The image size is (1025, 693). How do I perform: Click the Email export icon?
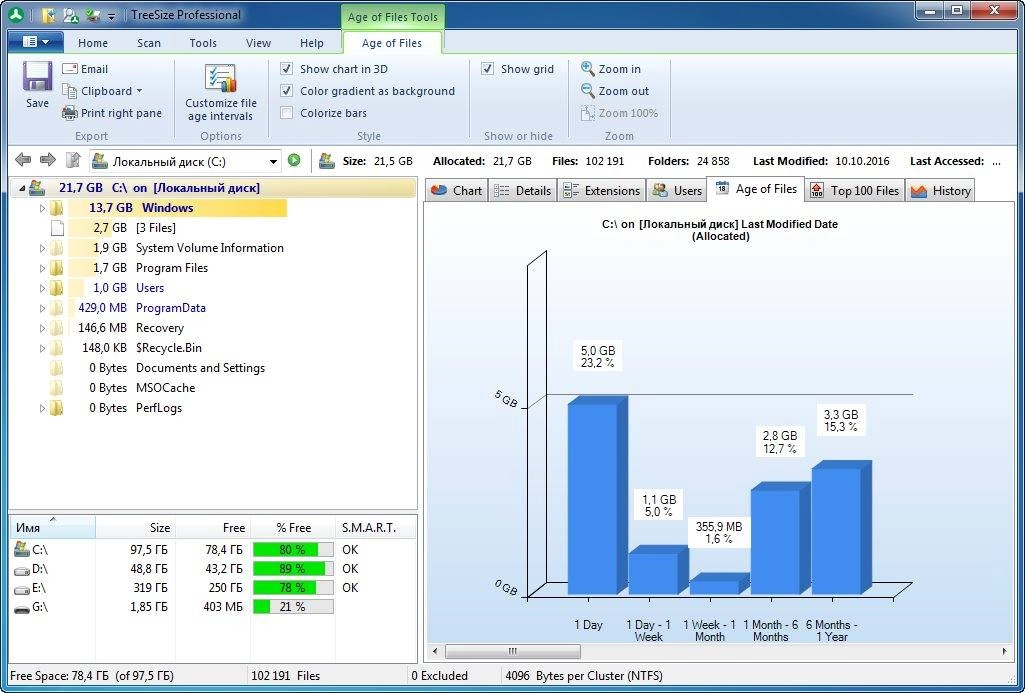point(70,69)
